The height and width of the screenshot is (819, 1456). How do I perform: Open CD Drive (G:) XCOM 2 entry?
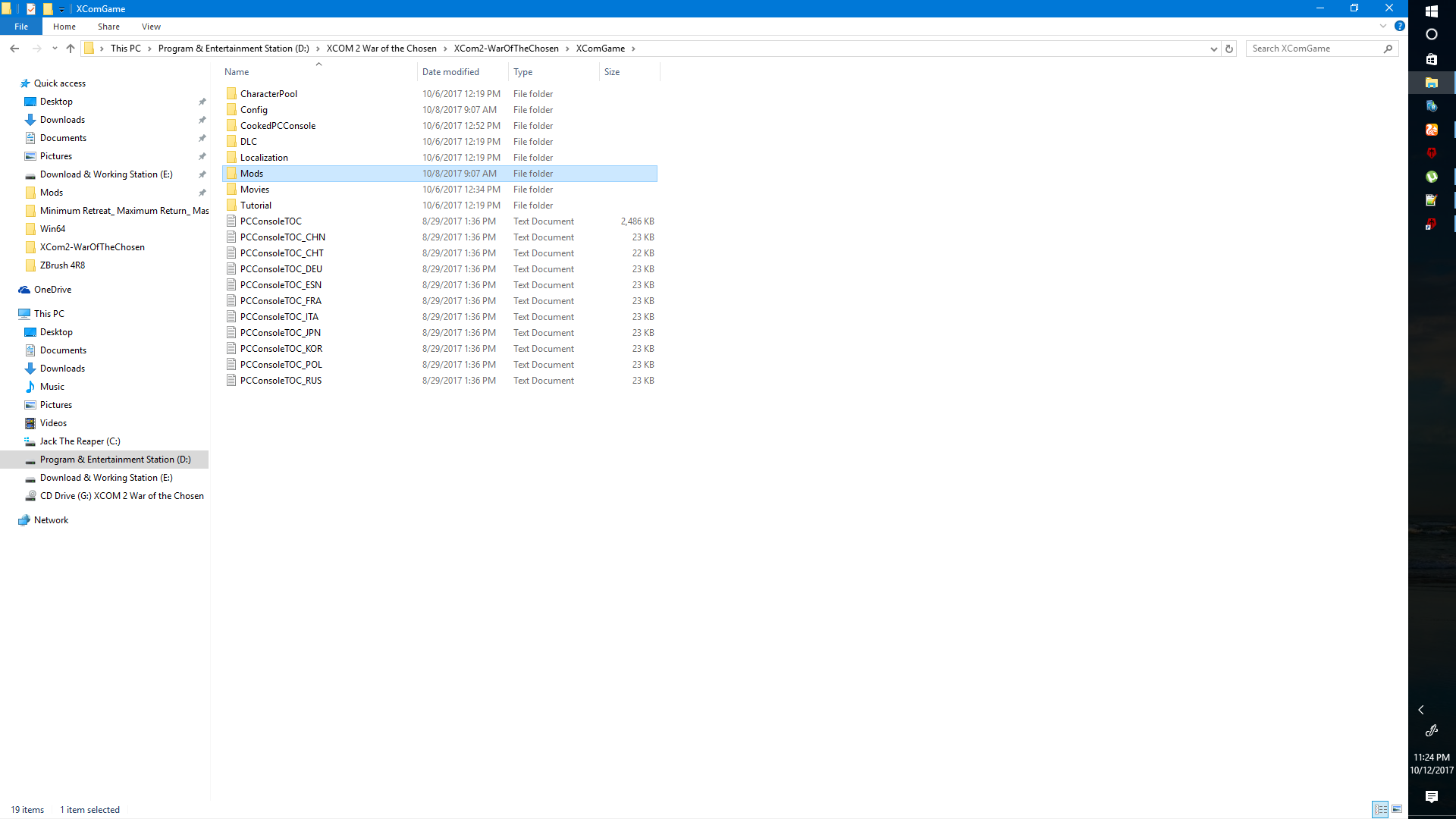(121, 496)
